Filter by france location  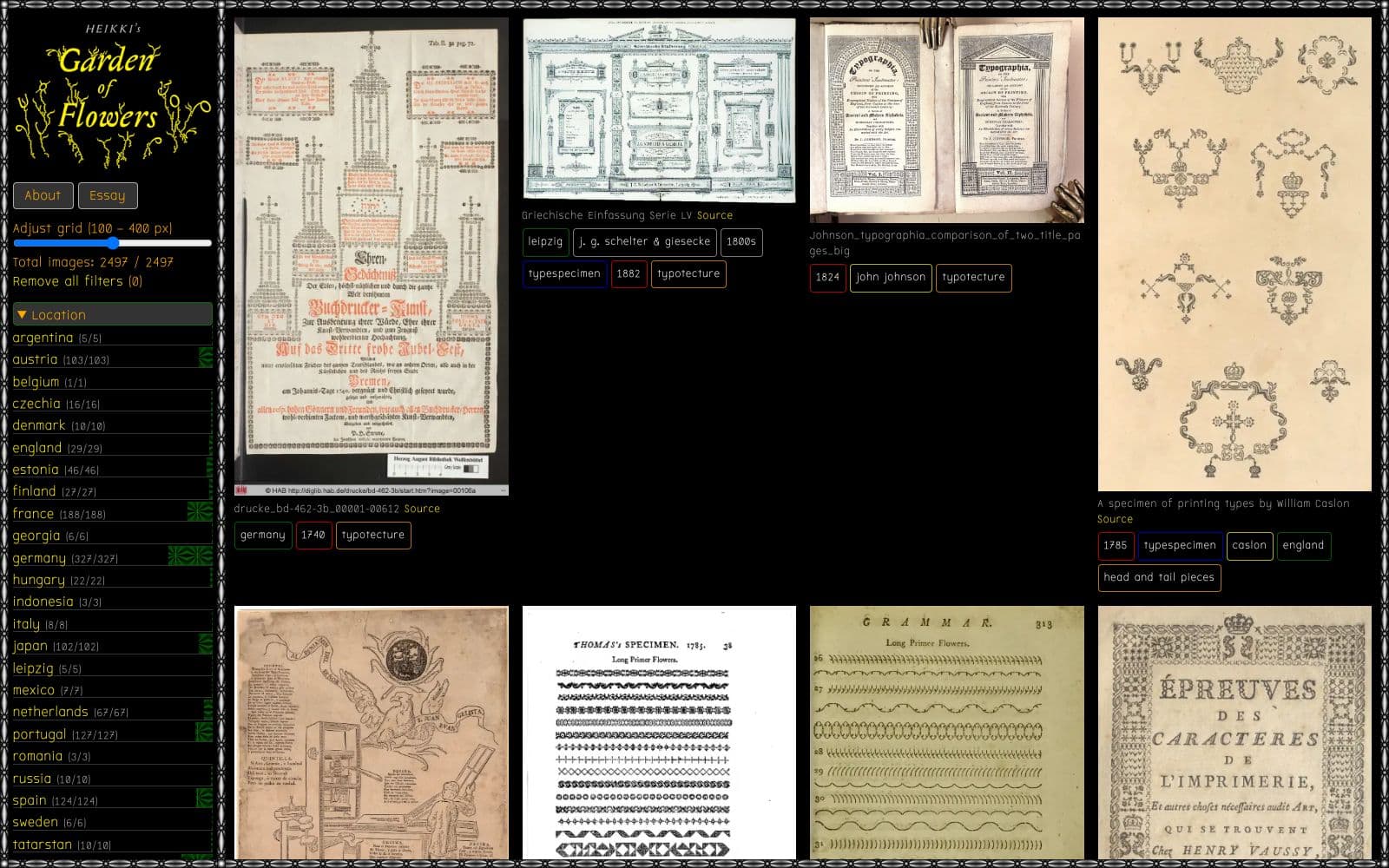point(113,514)
